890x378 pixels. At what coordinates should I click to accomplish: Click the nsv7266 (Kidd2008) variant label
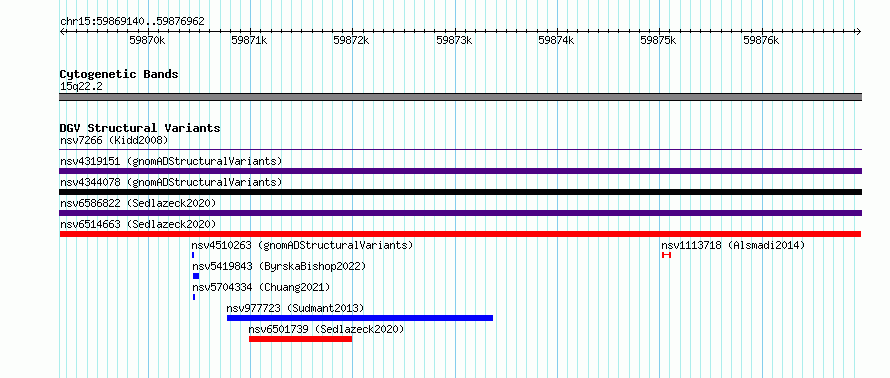[114, 140]
